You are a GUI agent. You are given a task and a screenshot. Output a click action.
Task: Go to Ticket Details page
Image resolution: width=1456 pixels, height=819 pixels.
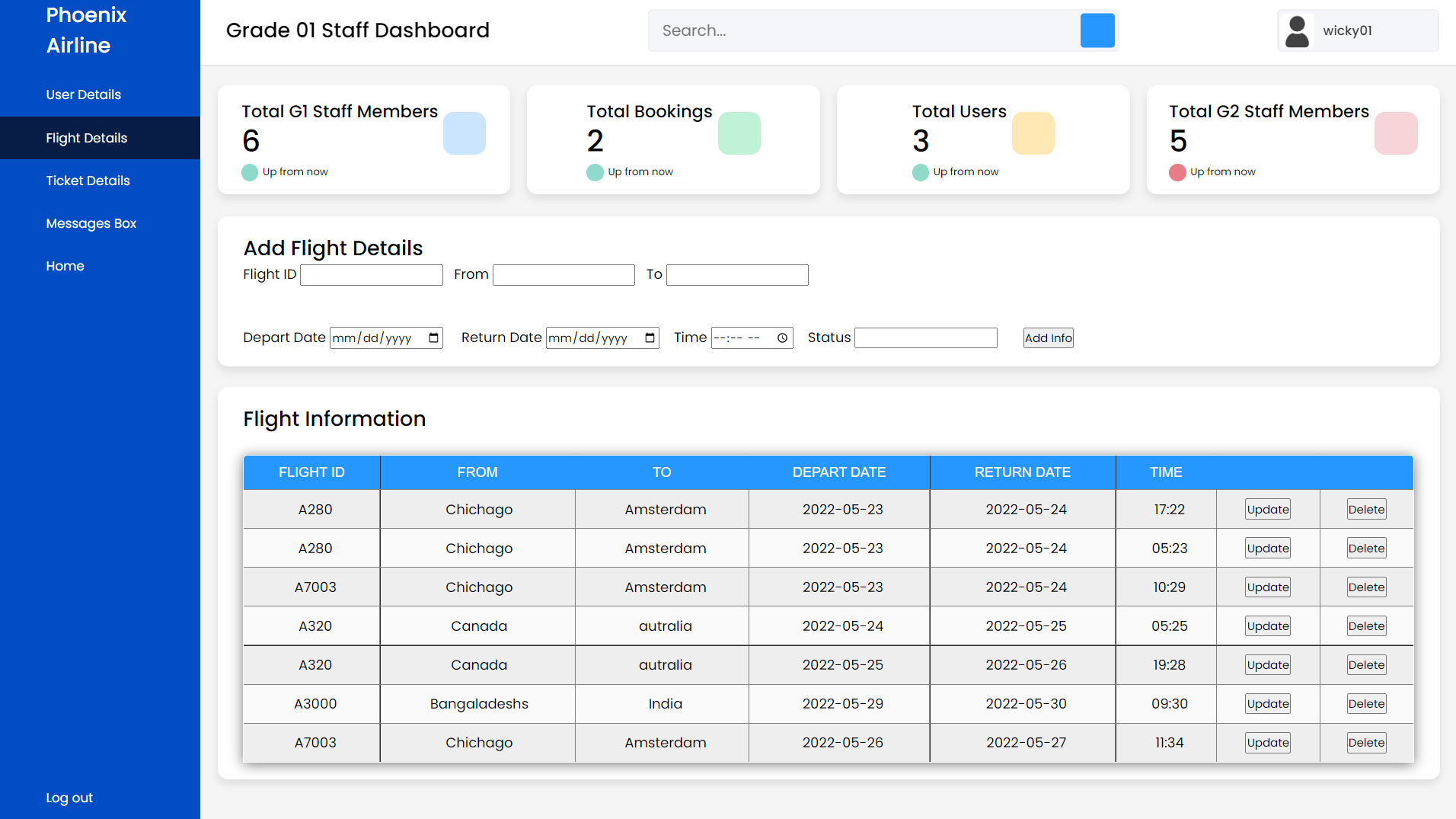click(88, 181)
